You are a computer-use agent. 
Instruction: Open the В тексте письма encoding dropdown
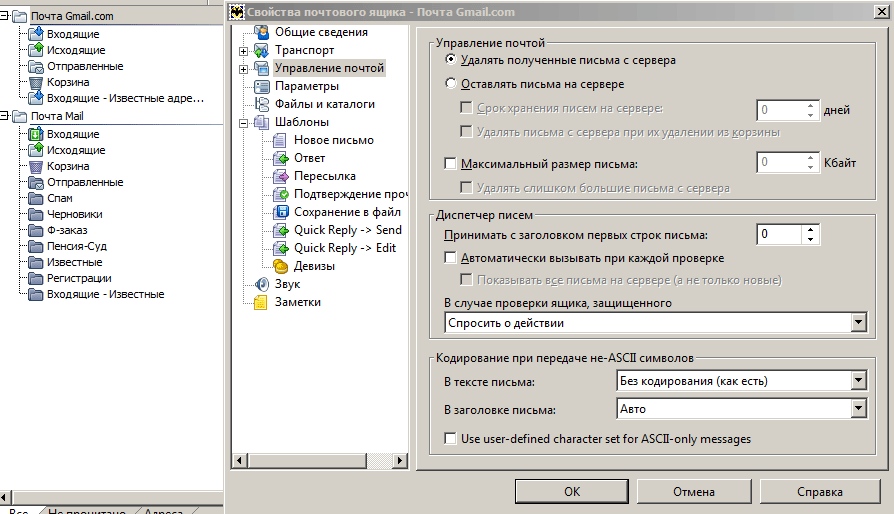coord(859,380)
